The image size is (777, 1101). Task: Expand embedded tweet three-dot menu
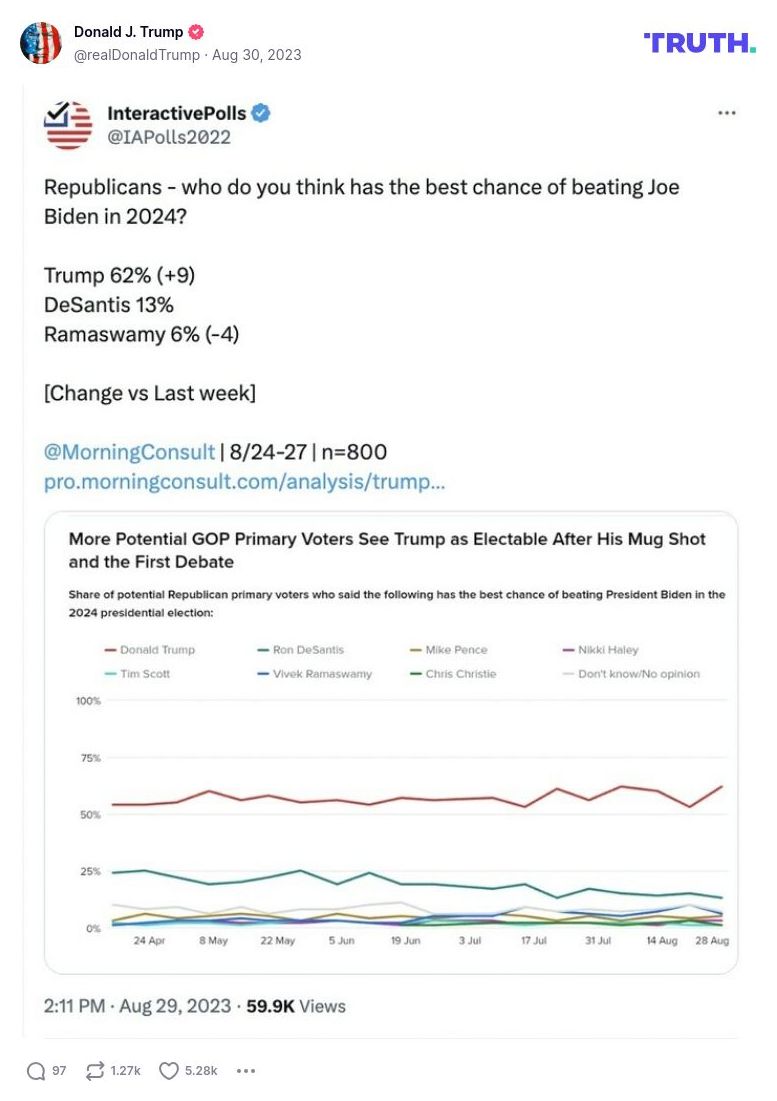point(727,114)
